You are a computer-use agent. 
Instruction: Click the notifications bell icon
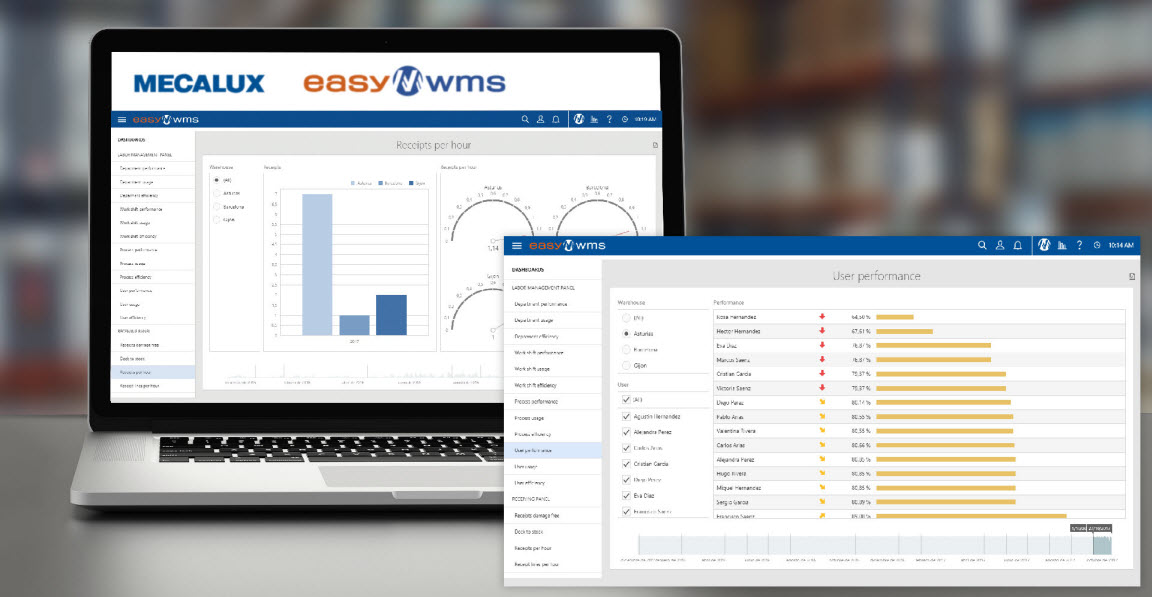(1019, 244)
